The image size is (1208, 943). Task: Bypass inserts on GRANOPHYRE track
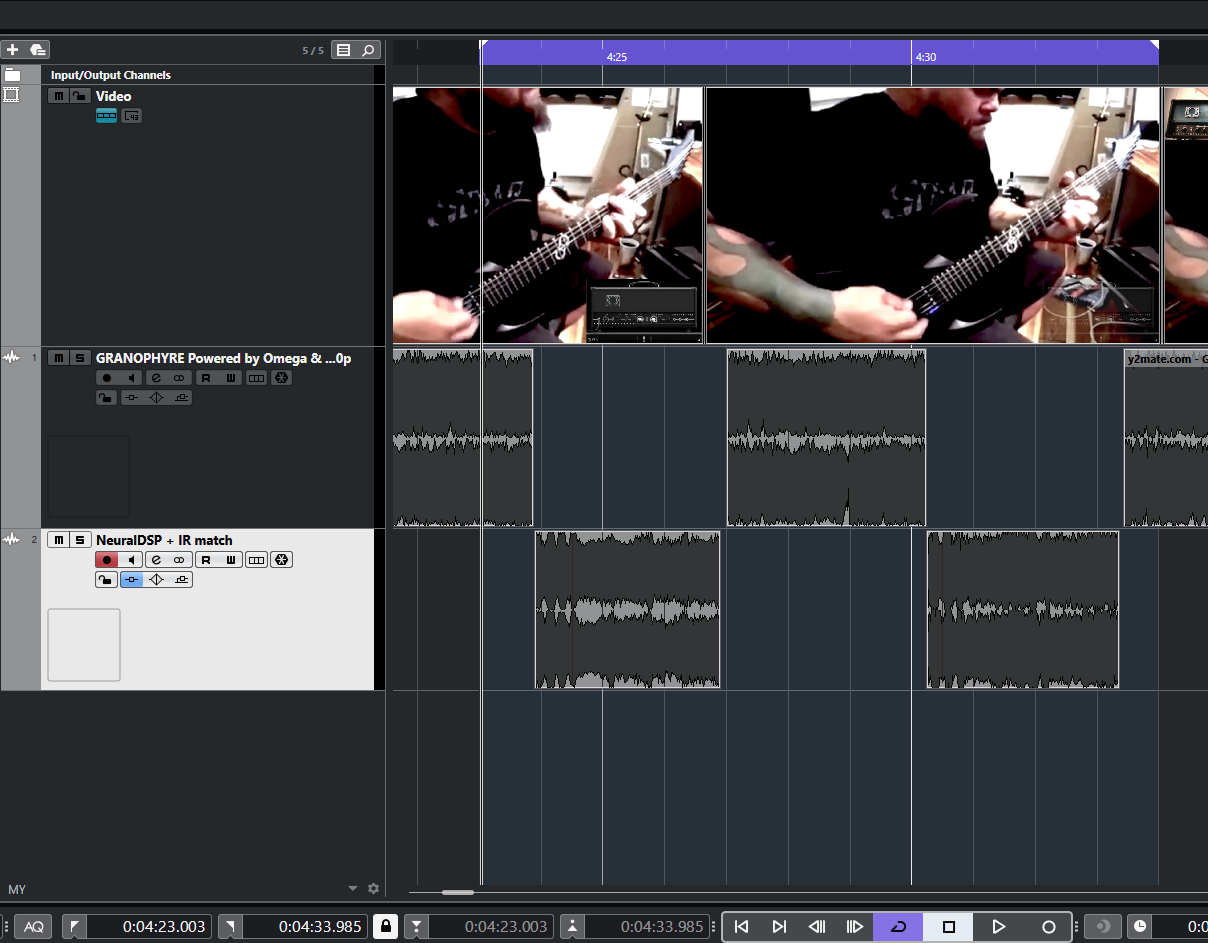pyautogui.click(x=132, y=398)
